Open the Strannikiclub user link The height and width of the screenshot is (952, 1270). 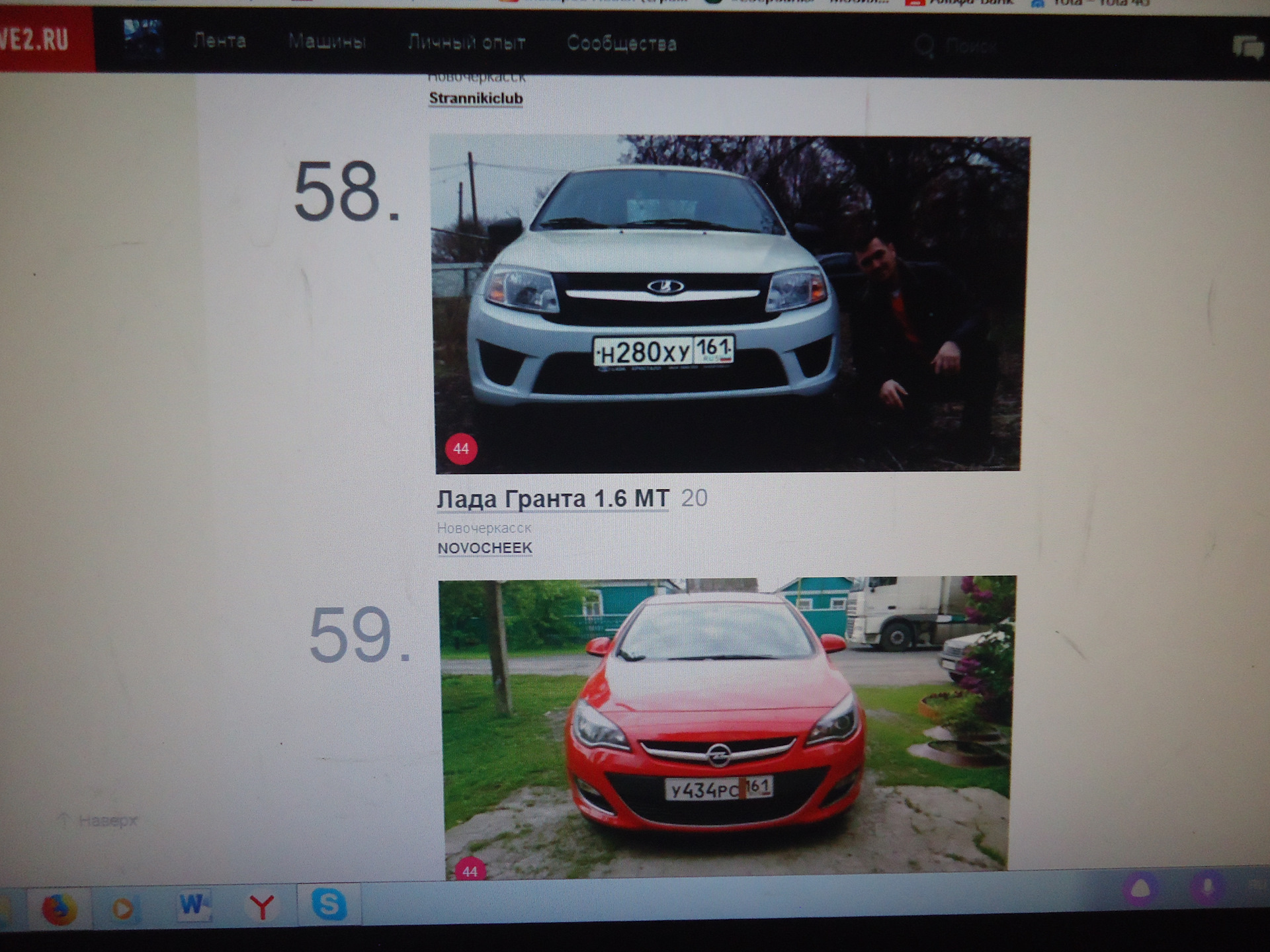pyautogui.click(x=476, y=99)
